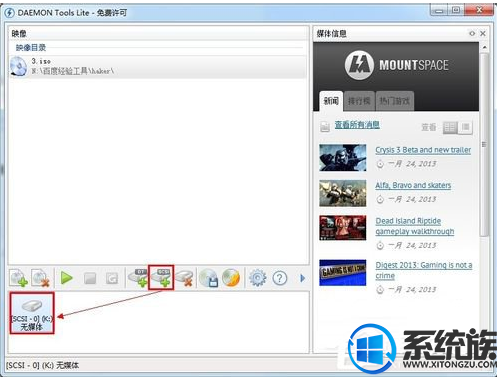Switch to the 排行榜 tab

point(359,101)
